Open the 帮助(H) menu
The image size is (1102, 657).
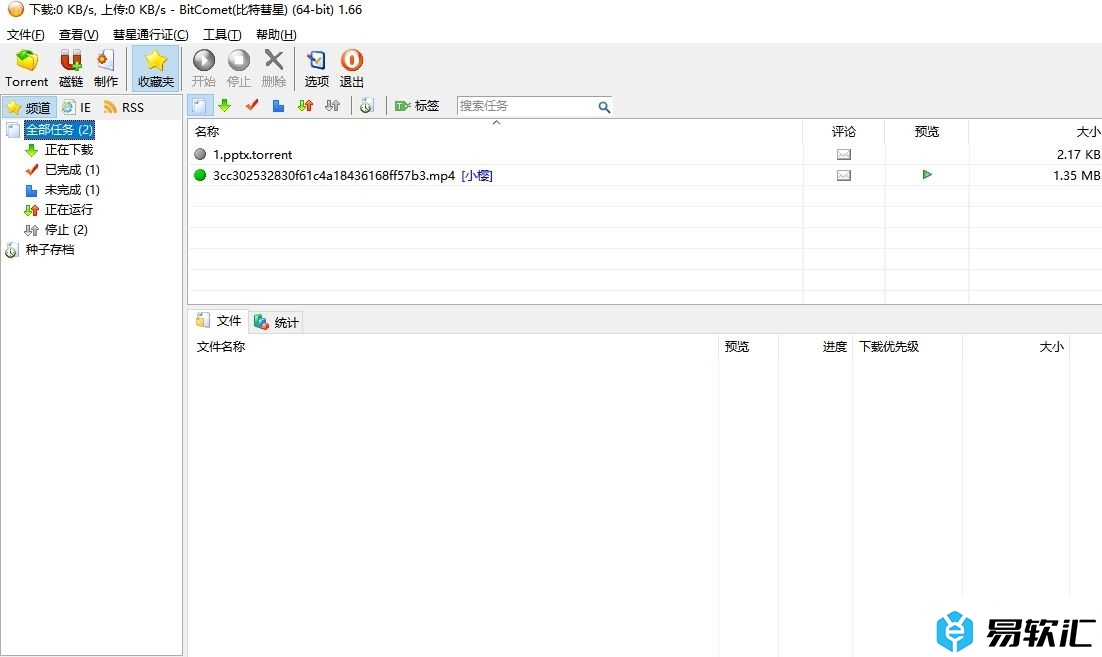[276, 34]
